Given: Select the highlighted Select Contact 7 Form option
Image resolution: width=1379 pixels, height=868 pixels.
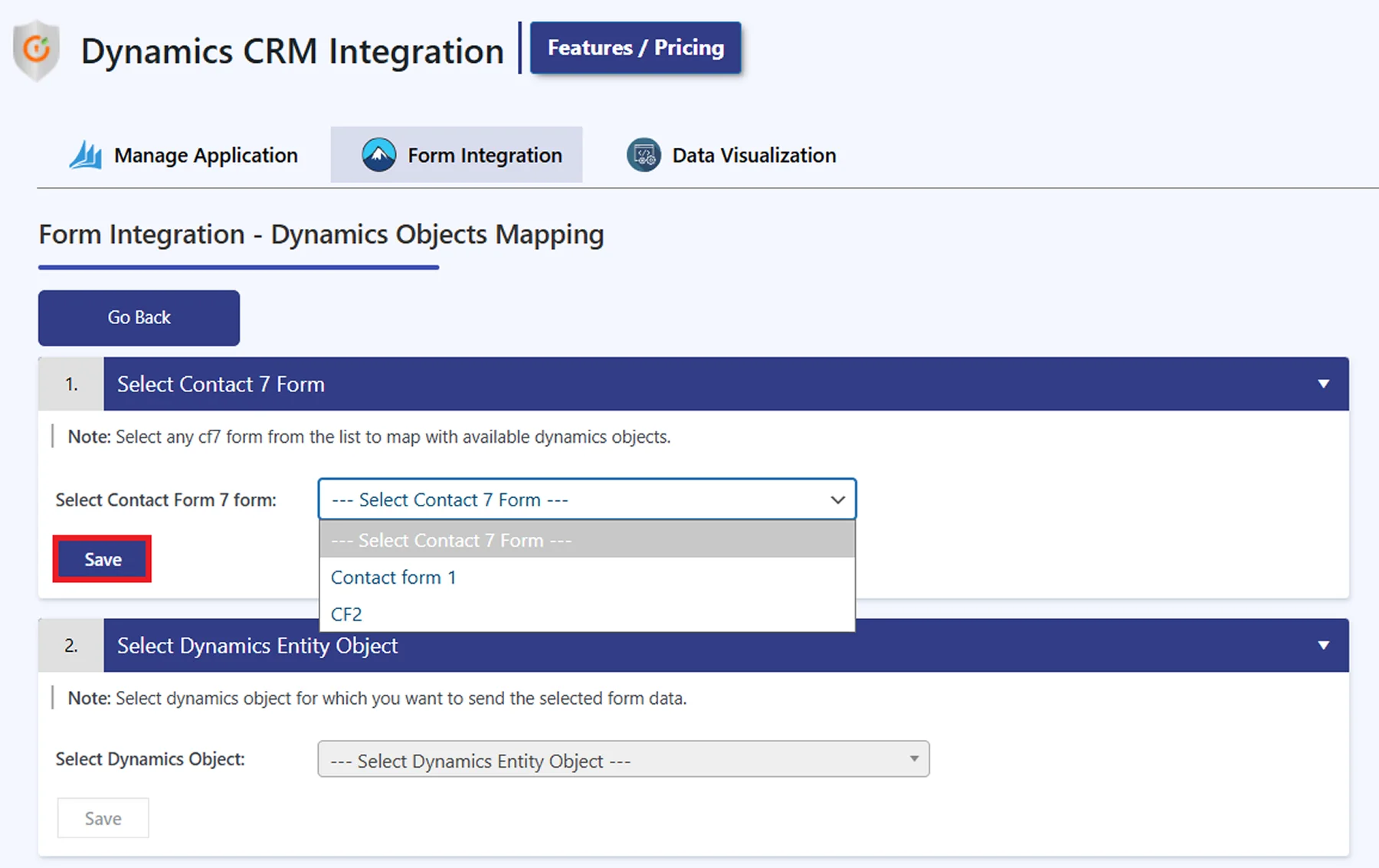Looking at the screenshot, I should point(450,540).
